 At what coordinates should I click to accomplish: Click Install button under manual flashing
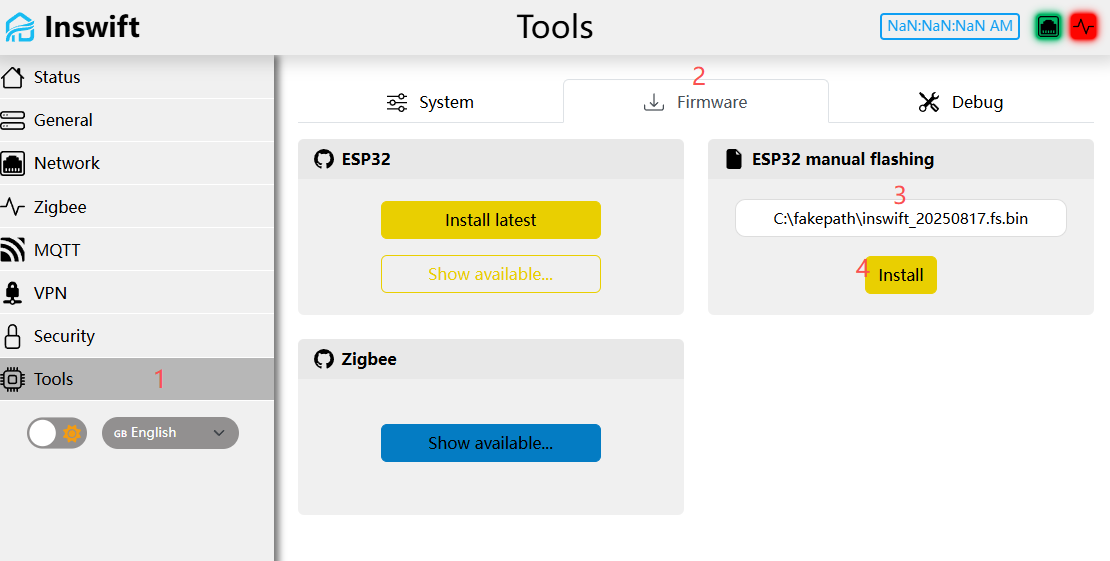click(x=900, y=275)
